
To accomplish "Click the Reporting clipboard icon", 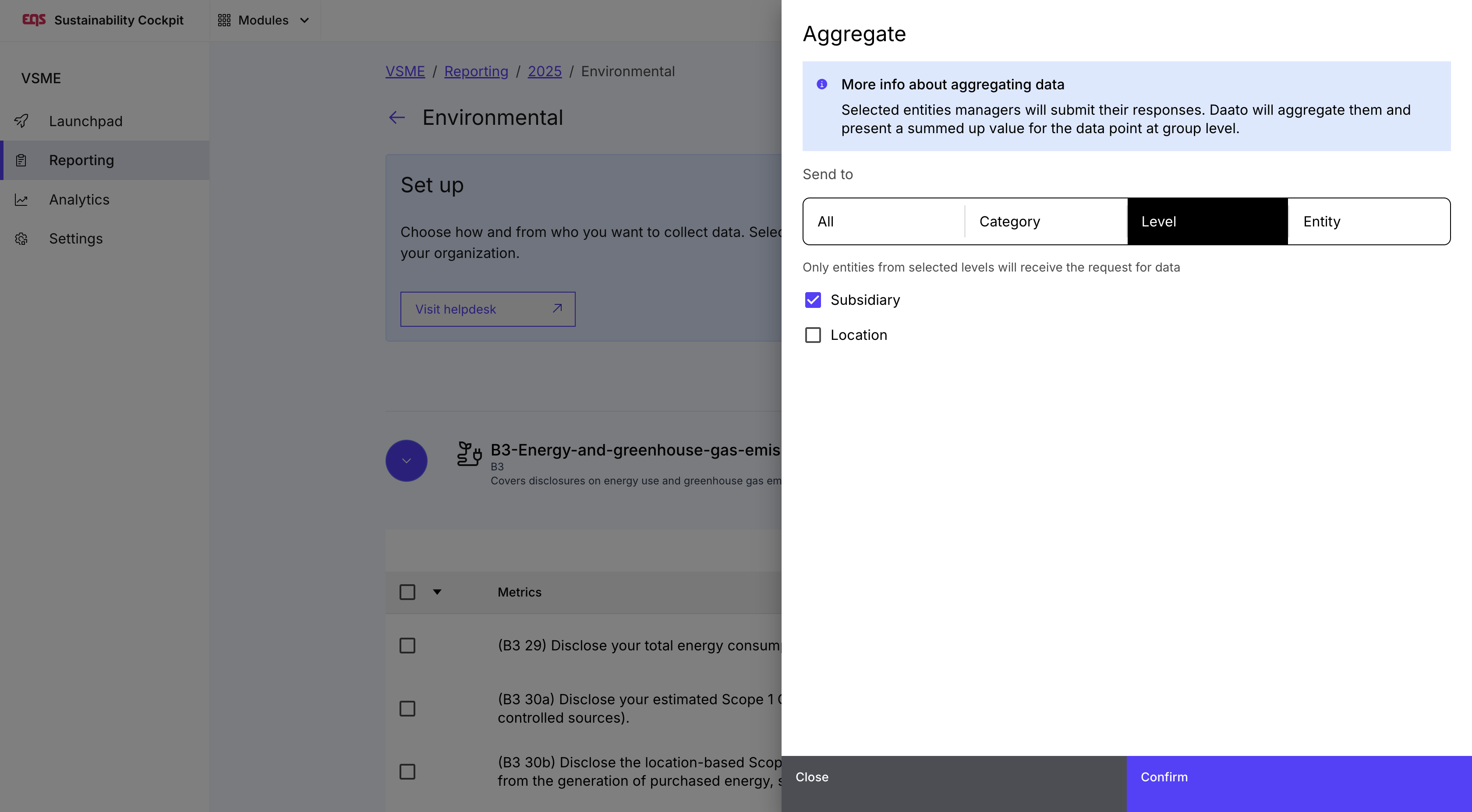I will point(22,161).
